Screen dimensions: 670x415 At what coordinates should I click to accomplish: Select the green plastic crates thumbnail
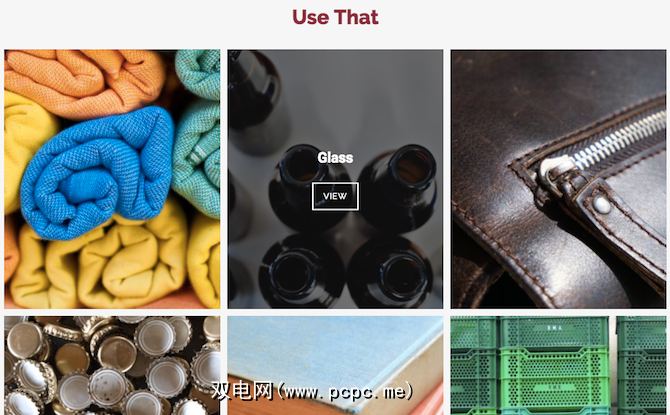coord(558,365)
